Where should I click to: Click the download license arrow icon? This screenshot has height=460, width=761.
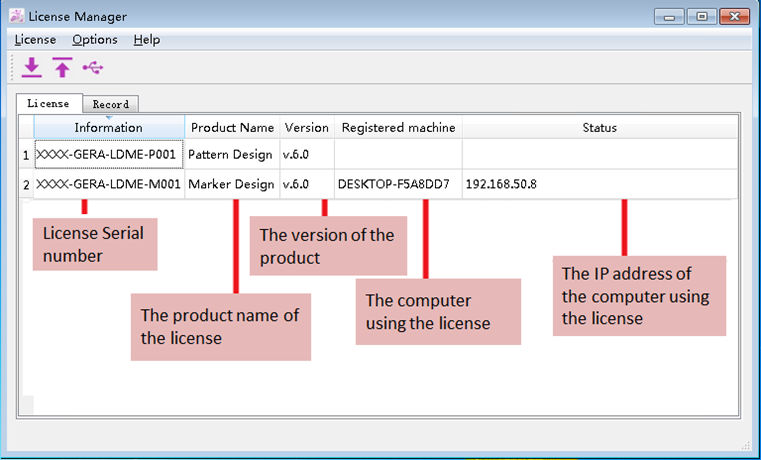click(32, 68)
